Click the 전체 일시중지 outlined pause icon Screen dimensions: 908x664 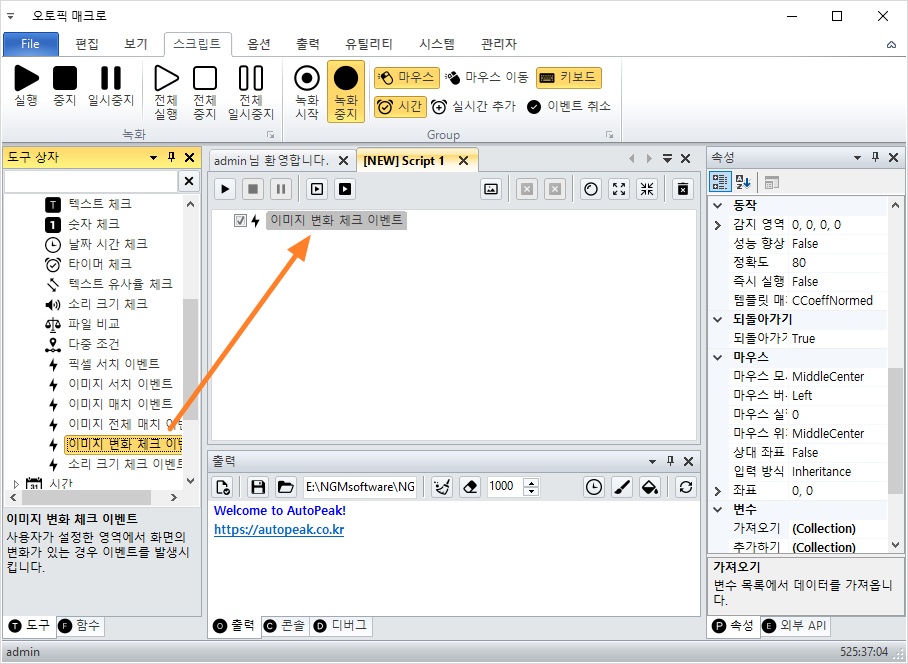251,78
